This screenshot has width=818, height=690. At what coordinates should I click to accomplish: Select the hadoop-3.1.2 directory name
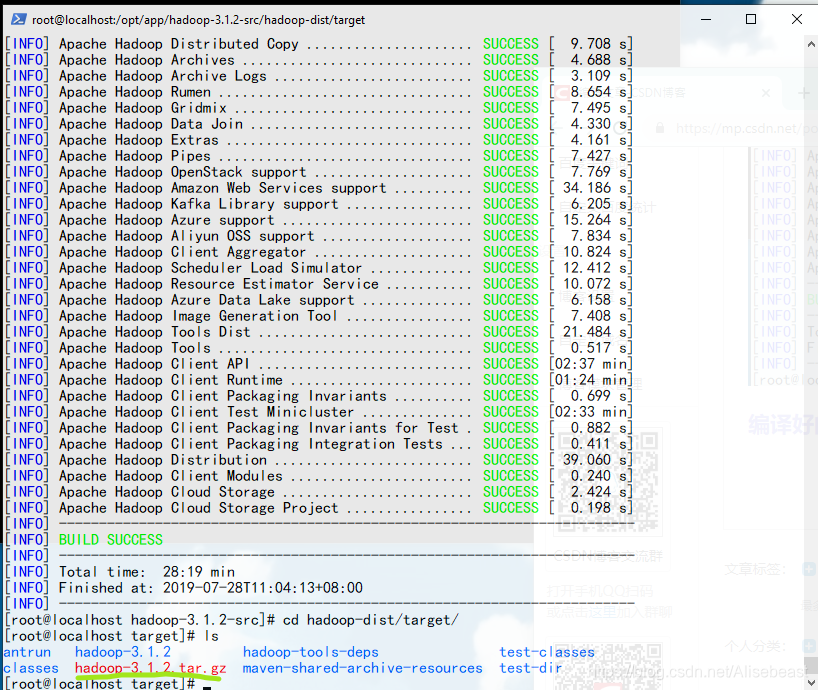click(123, 652)
